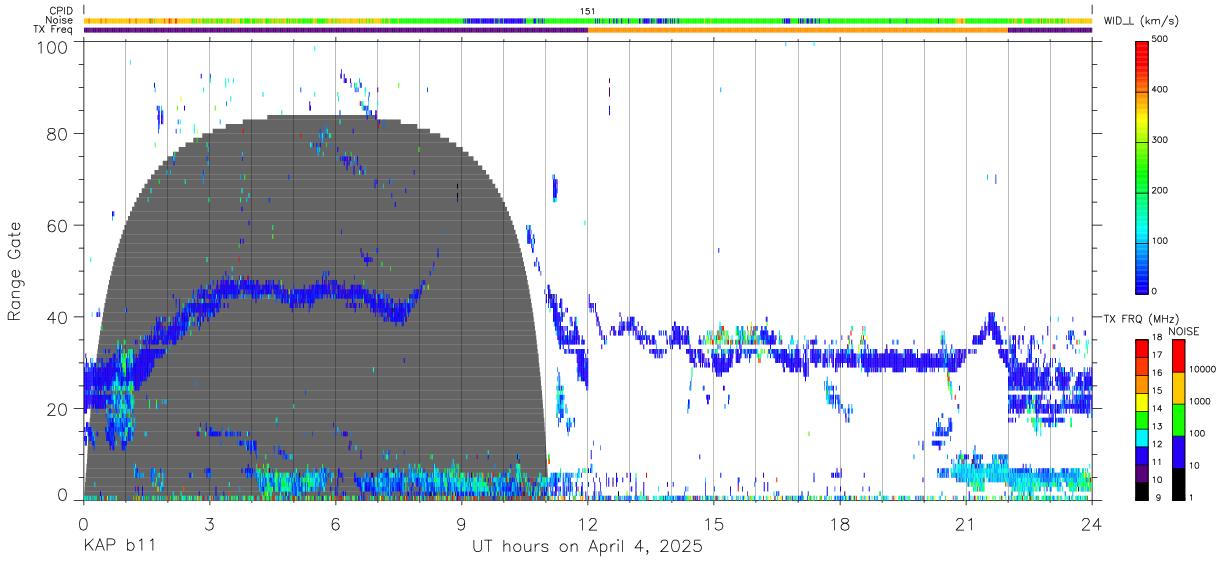Click the WID⊥ (km/s) colorbar title
Screen dimensions: 1228x567
pyautogui.click(x=1142, y=20)
